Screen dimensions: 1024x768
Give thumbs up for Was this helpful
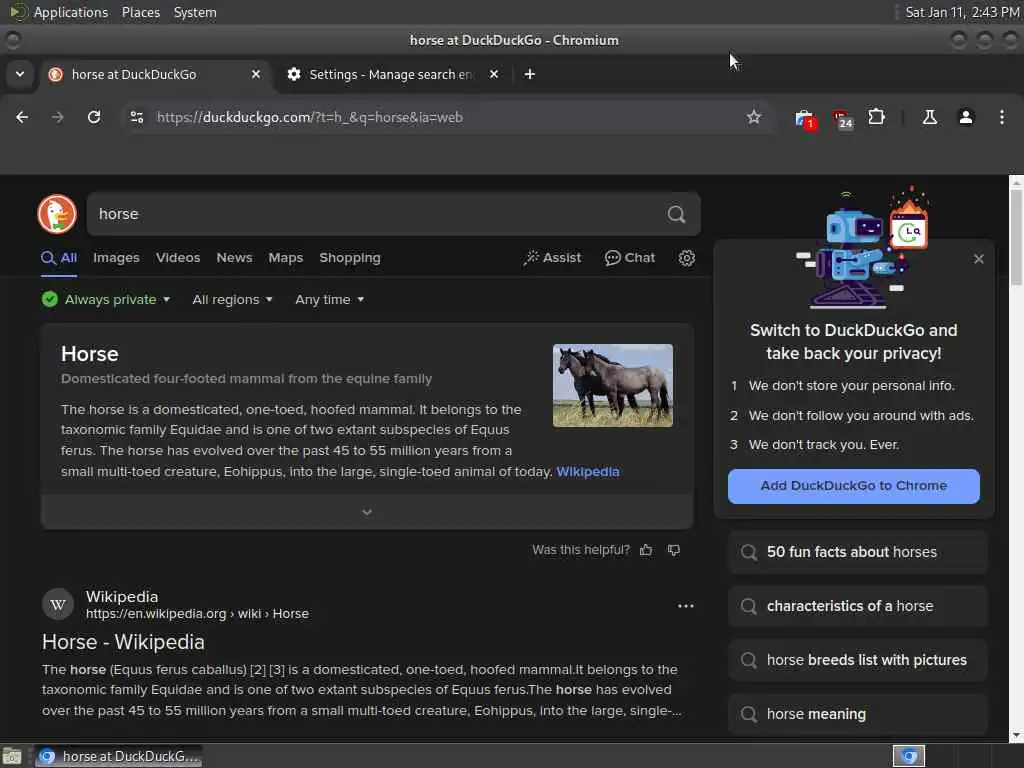[x=646, y=550]
